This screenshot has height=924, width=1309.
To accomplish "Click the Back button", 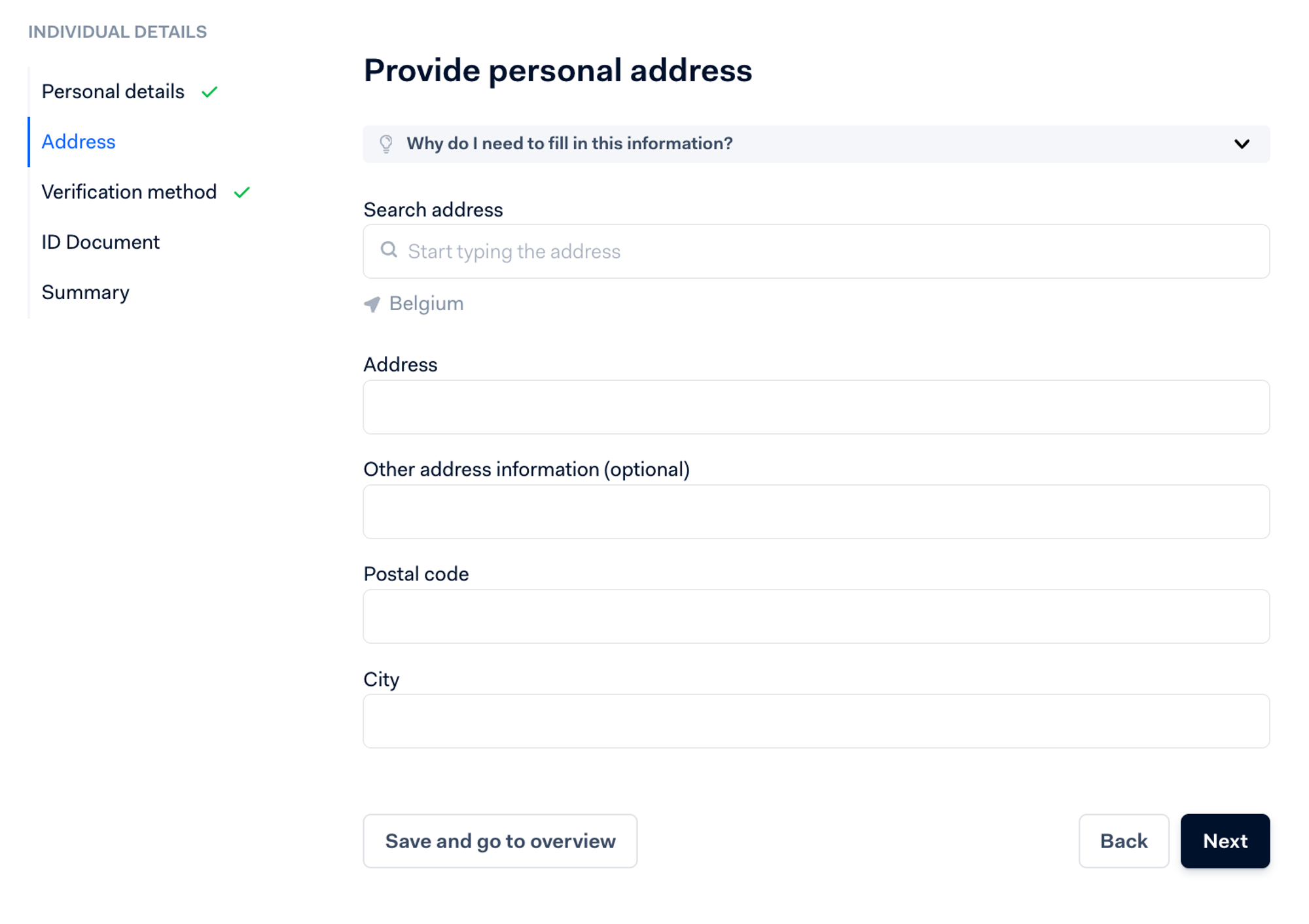I will coord(1123,841).
